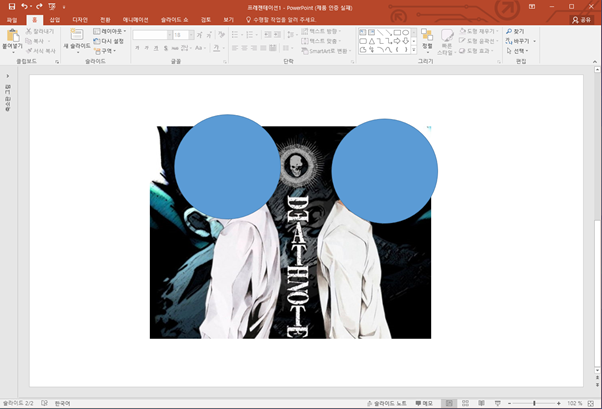
Task: Select the straight line shape in gallery
Action: tap(380, 32)
